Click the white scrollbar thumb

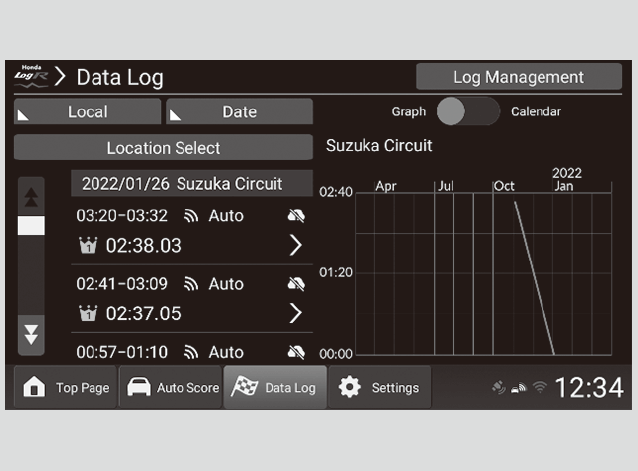[x=32, y=225]
